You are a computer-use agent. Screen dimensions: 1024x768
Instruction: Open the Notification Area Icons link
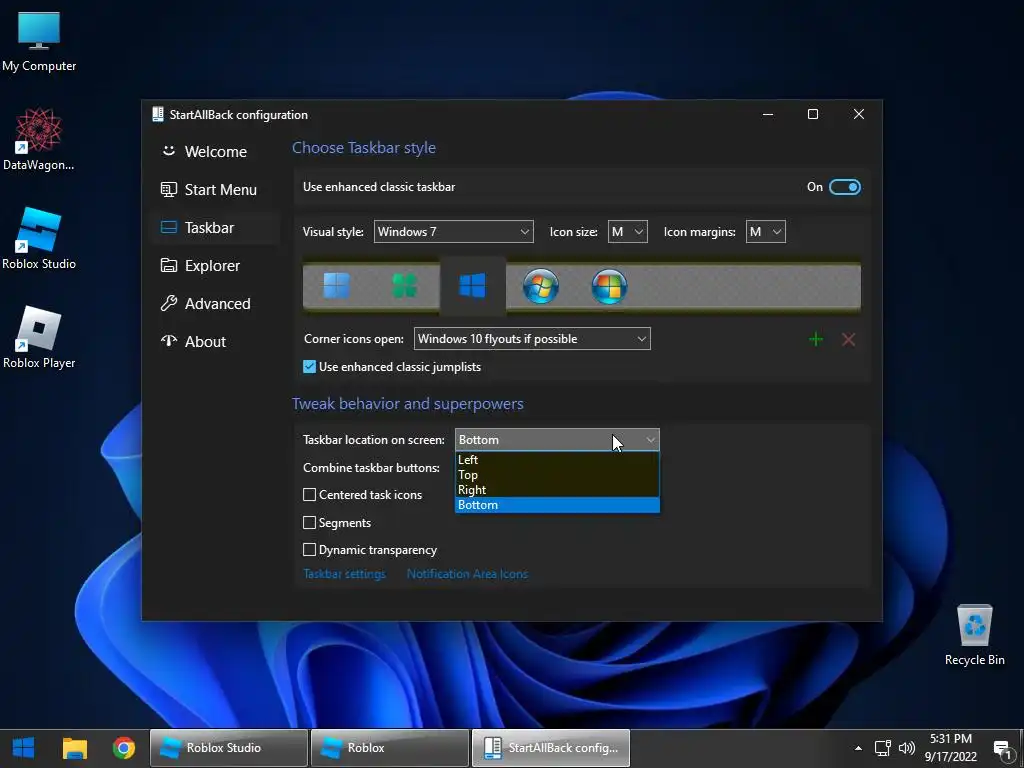pos(467,574)
